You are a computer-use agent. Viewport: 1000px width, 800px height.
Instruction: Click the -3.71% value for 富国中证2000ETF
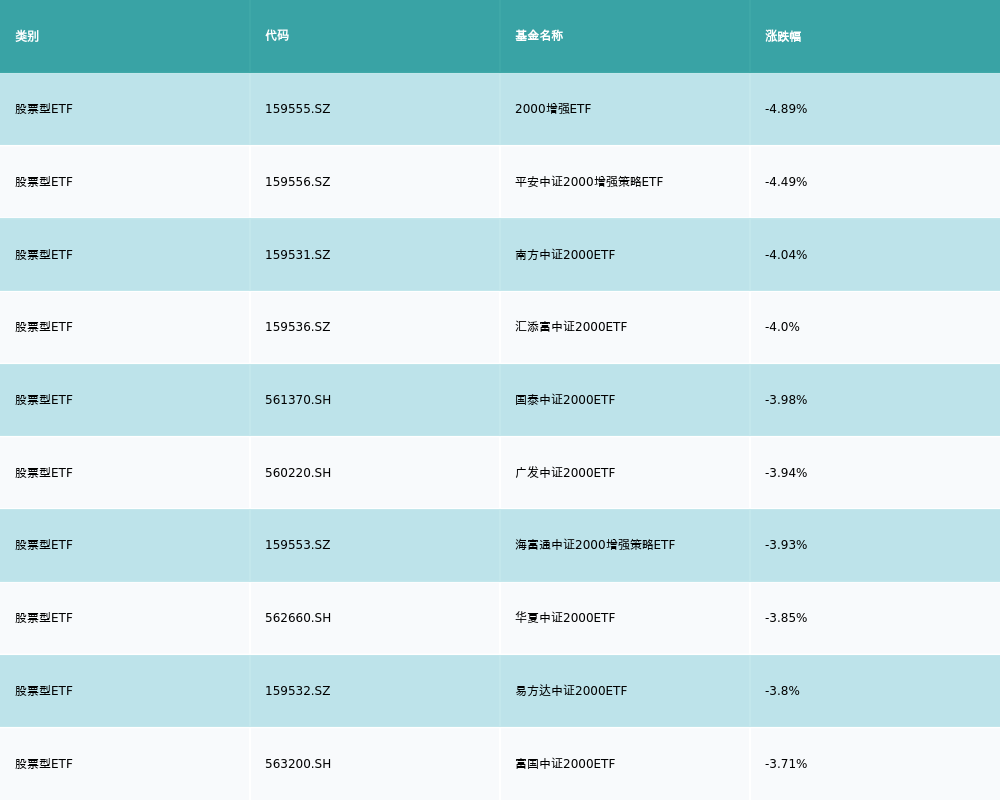(x=786, y=764)
